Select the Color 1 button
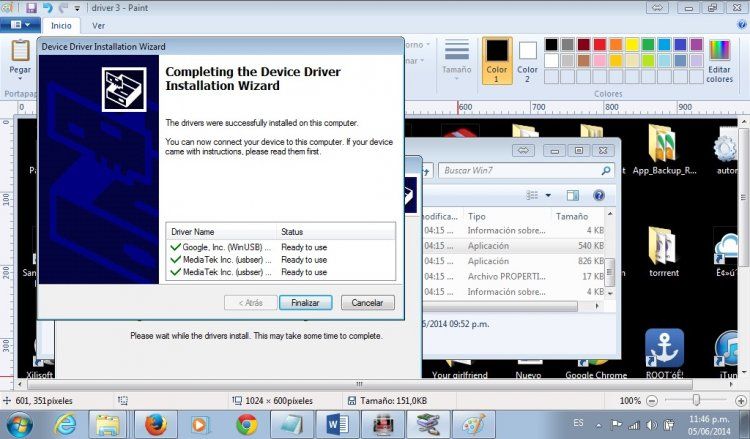Image resolution: width=750 pixels, height=439 pixels. (x=497, y=61)
